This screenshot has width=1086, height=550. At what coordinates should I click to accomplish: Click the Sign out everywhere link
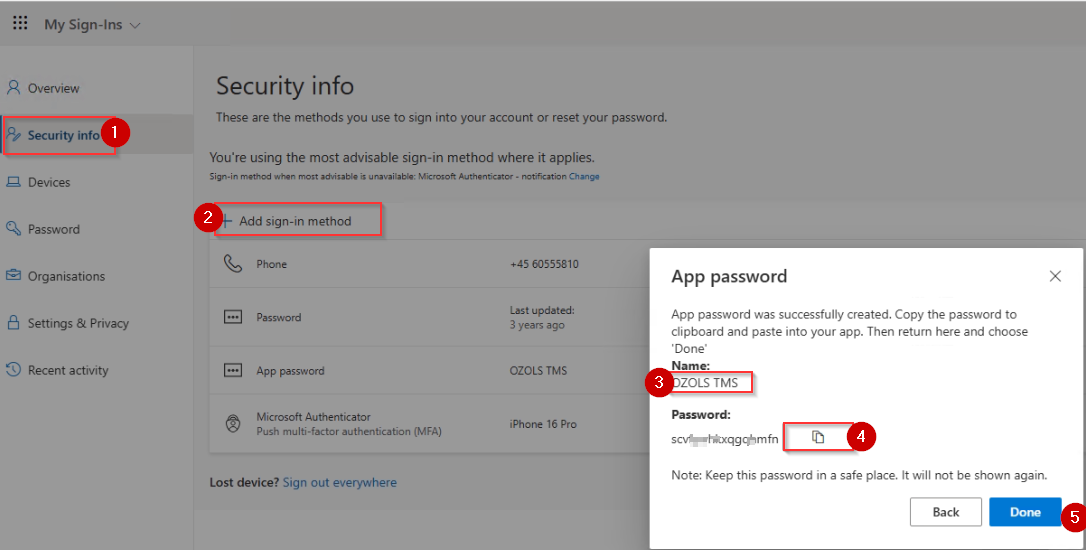(x=339, y=483)
